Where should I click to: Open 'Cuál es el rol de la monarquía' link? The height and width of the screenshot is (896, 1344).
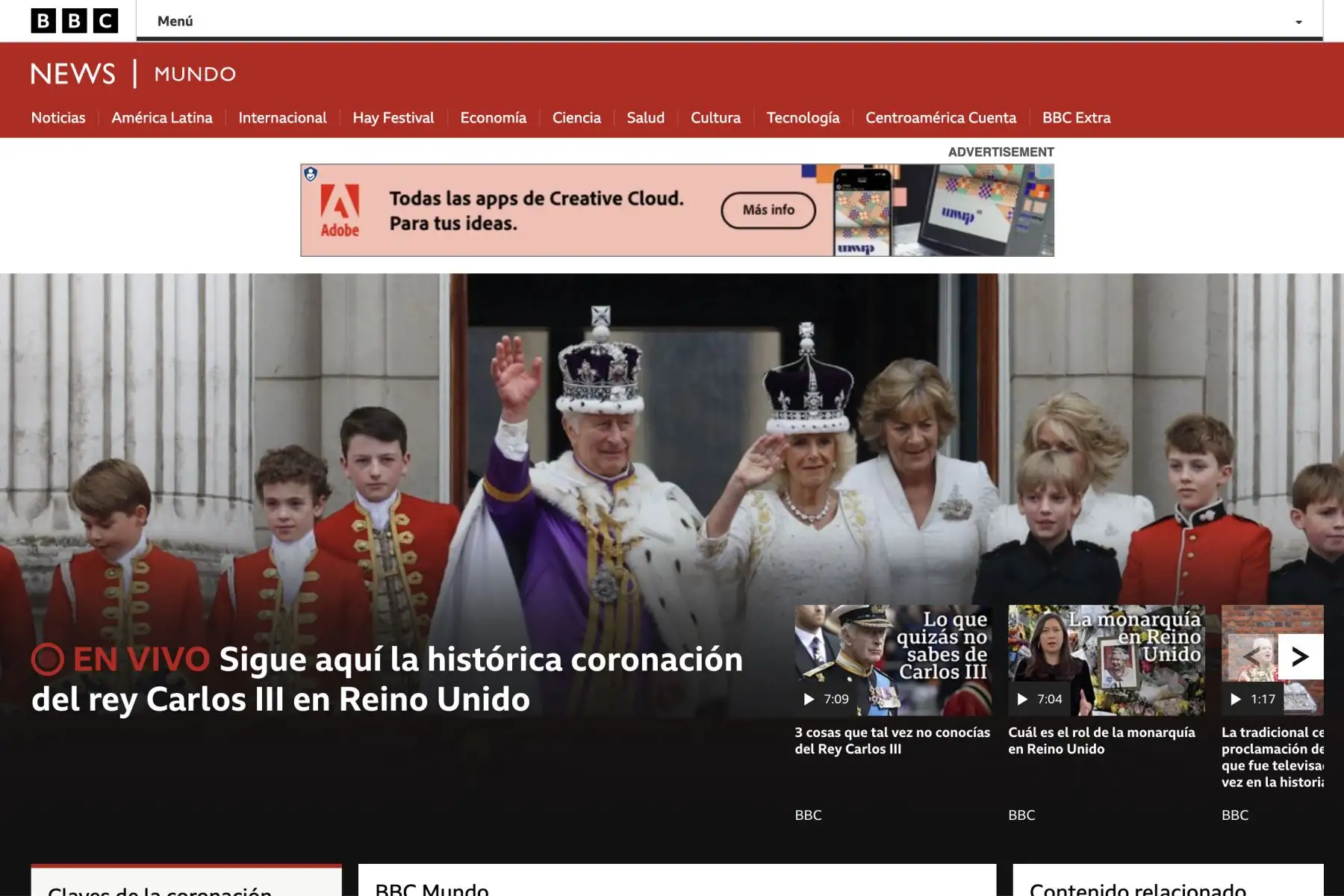pyautogui.click(x=1101, y=741)
